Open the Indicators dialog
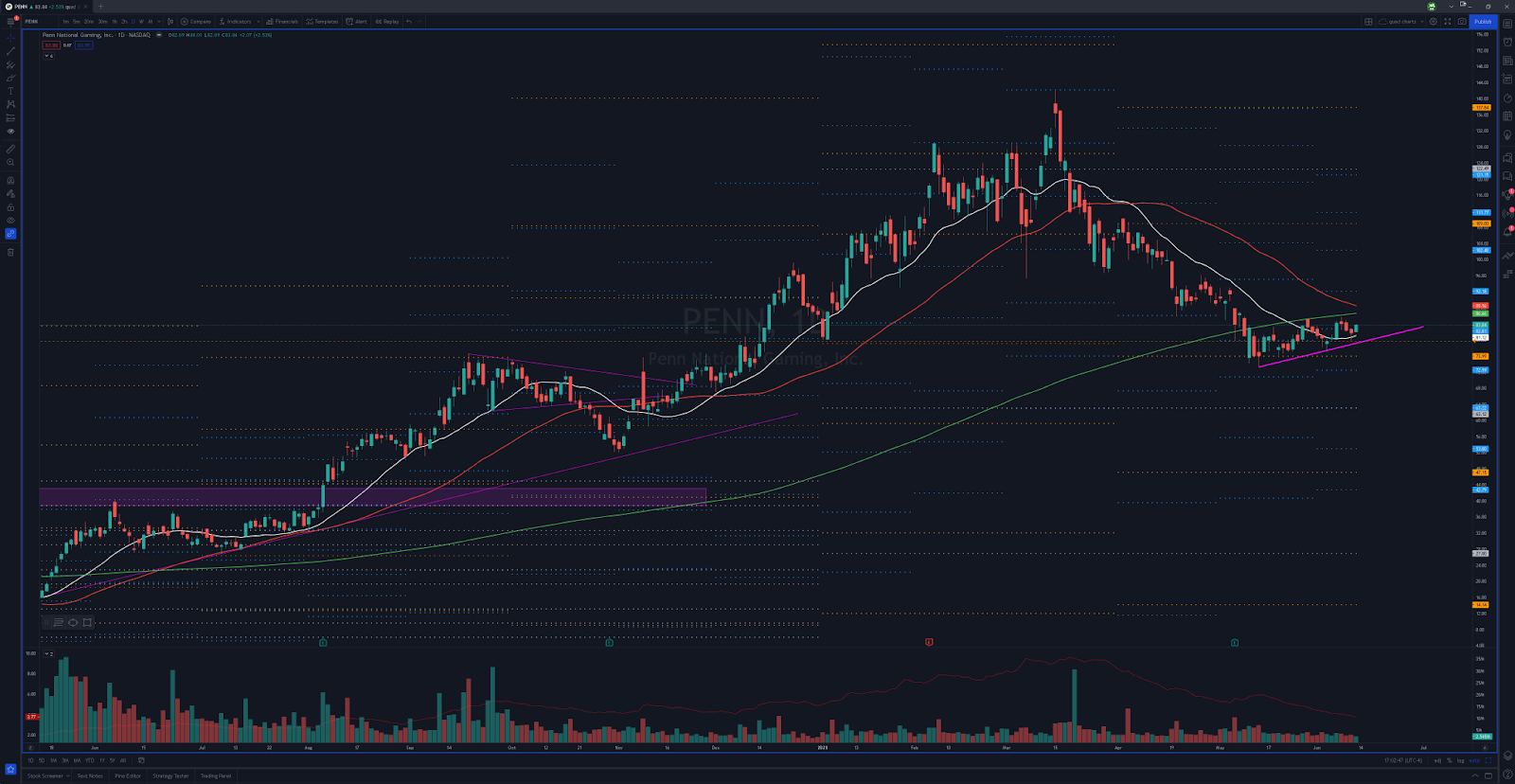The image size is (1515, 784). [x=236, y=21]
